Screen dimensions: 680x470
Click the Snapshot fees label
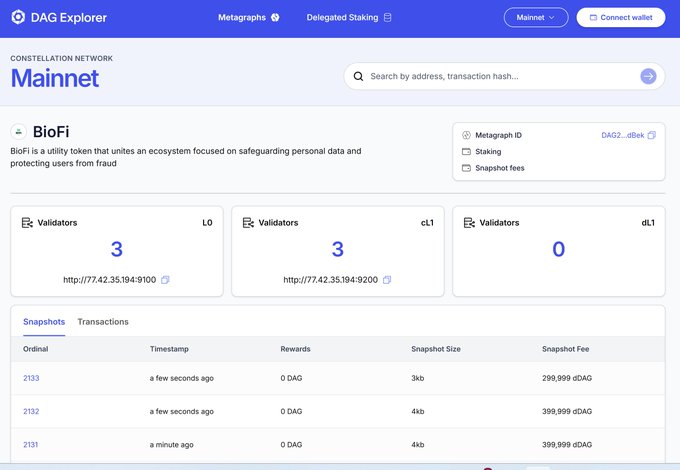pos(500,168)
